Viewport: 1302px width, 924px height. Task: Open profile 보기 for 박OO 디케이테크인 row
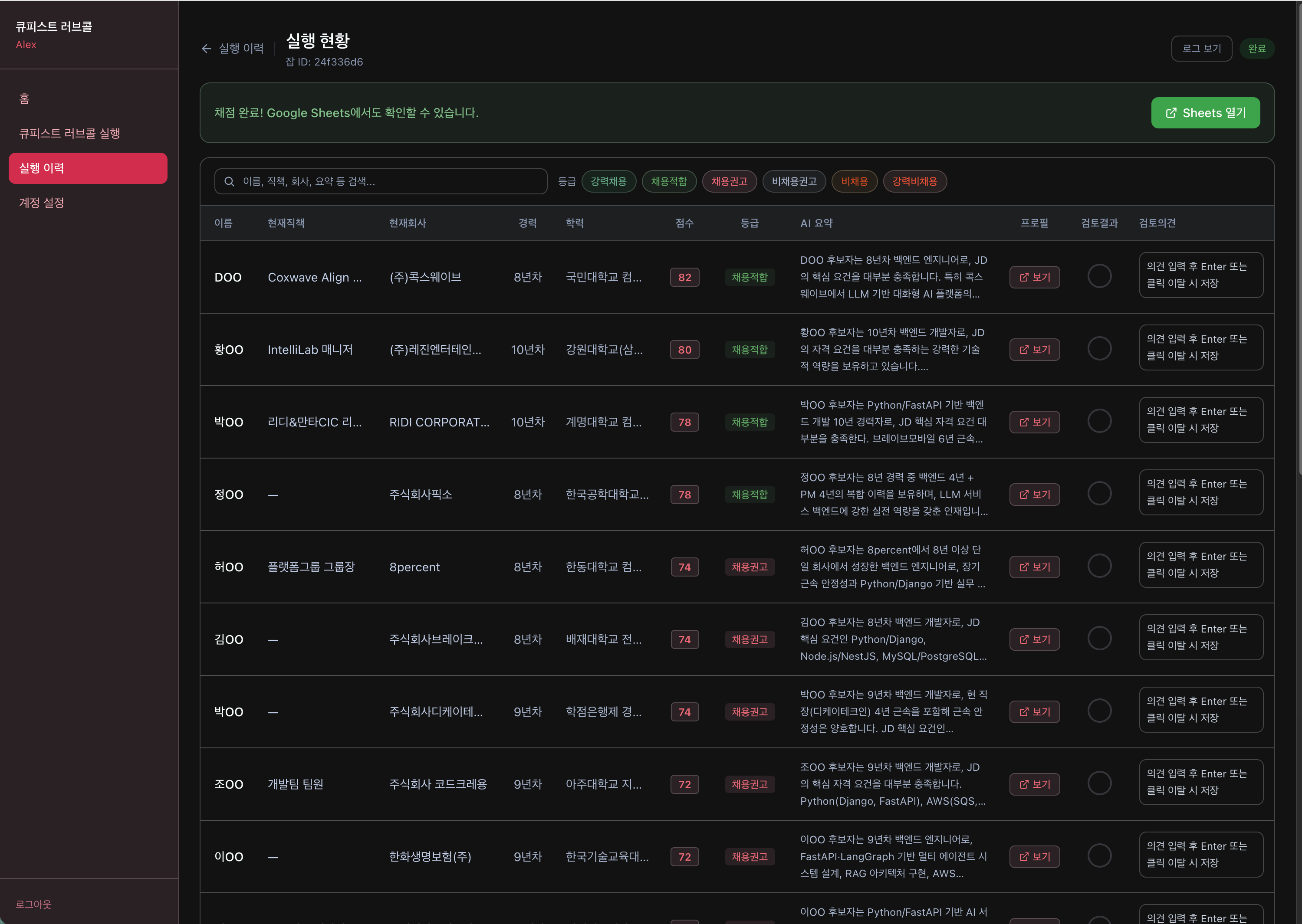1034,712
